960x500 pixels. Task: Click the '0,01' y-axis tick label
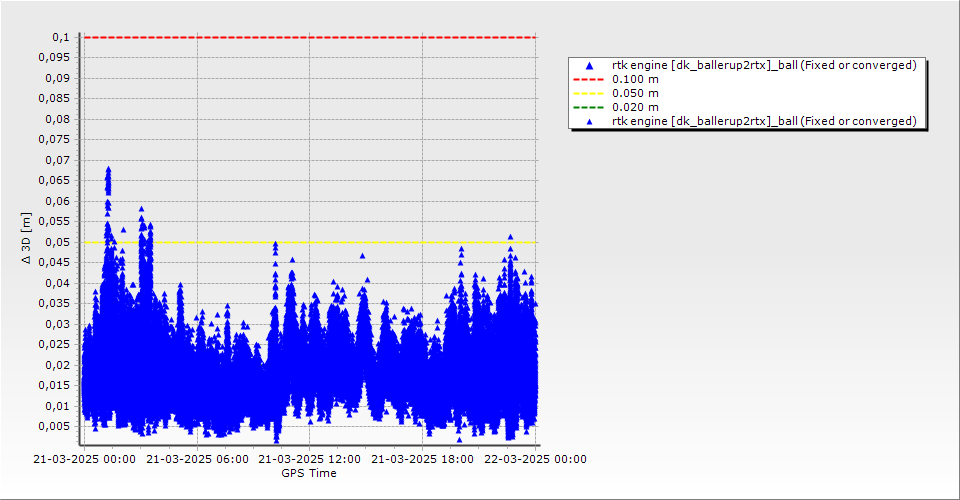[58, 406]
